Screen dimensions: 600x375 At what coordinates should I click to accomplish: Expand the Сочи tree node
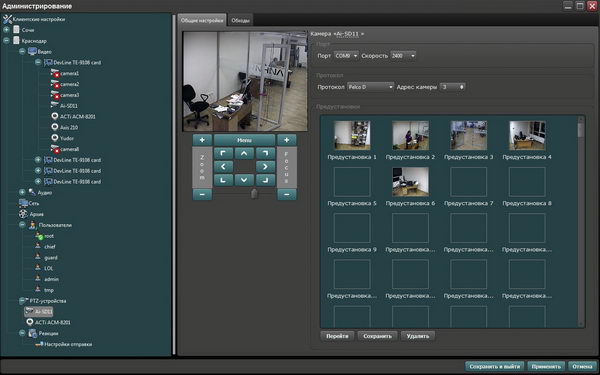click(x=6, y=29)
